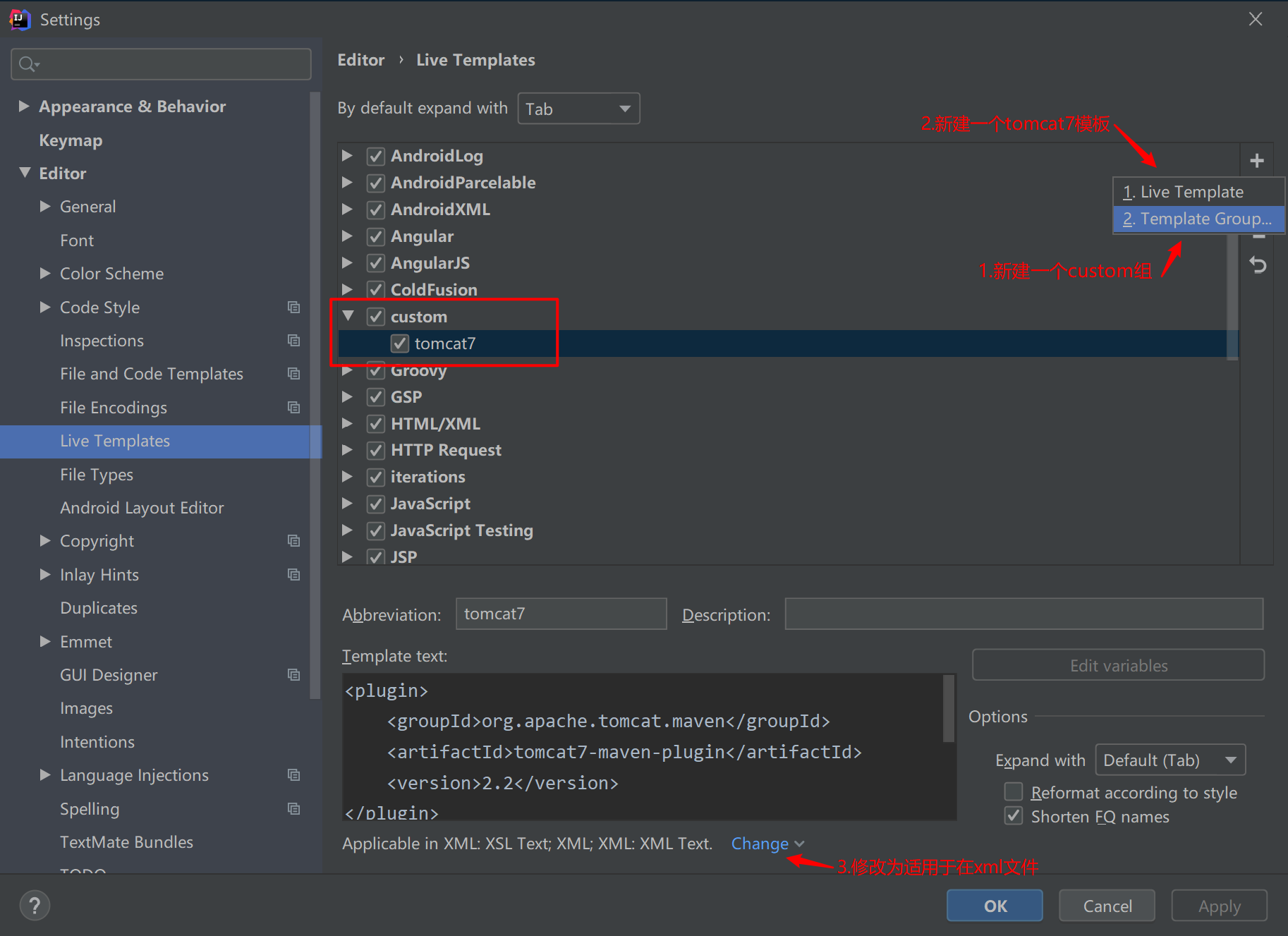Expand Appearance & Behavior settings section
1288x936 pixels.
(24, 106)
